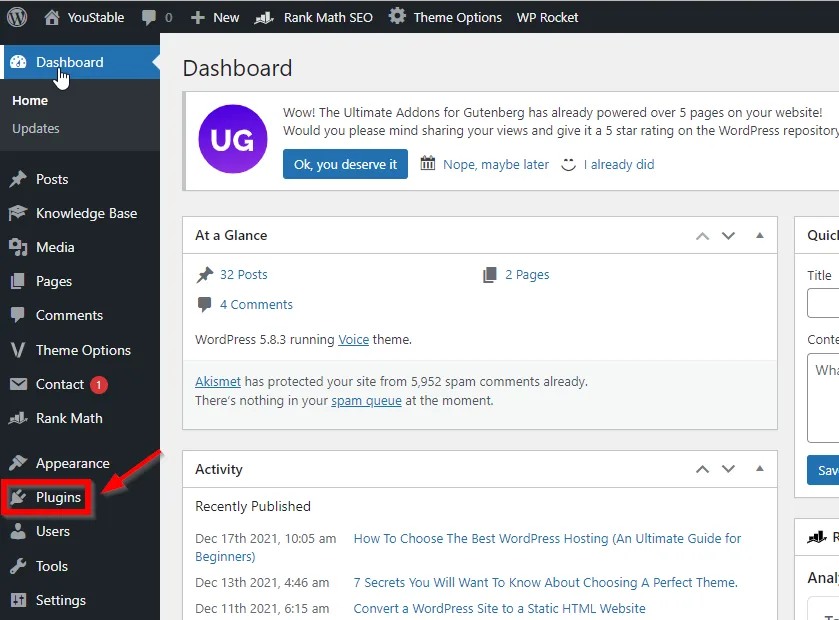Click the Tools wrench icon
839x620 pixels.
[18, 566]
